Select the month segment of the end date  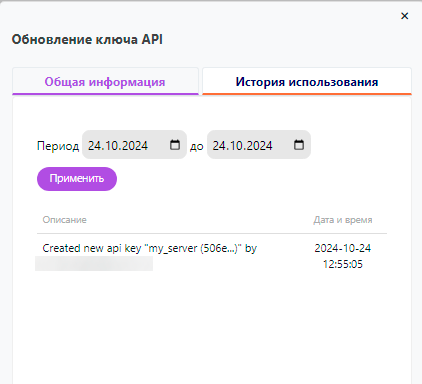click(x=232, y=146)
